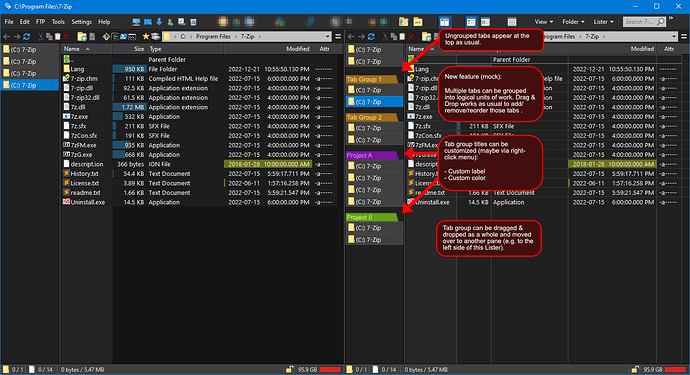Open favorites star in left toolbar
The width and height of the screenshot is (690, 375).
pyautogui.click(x=146, y=37)
